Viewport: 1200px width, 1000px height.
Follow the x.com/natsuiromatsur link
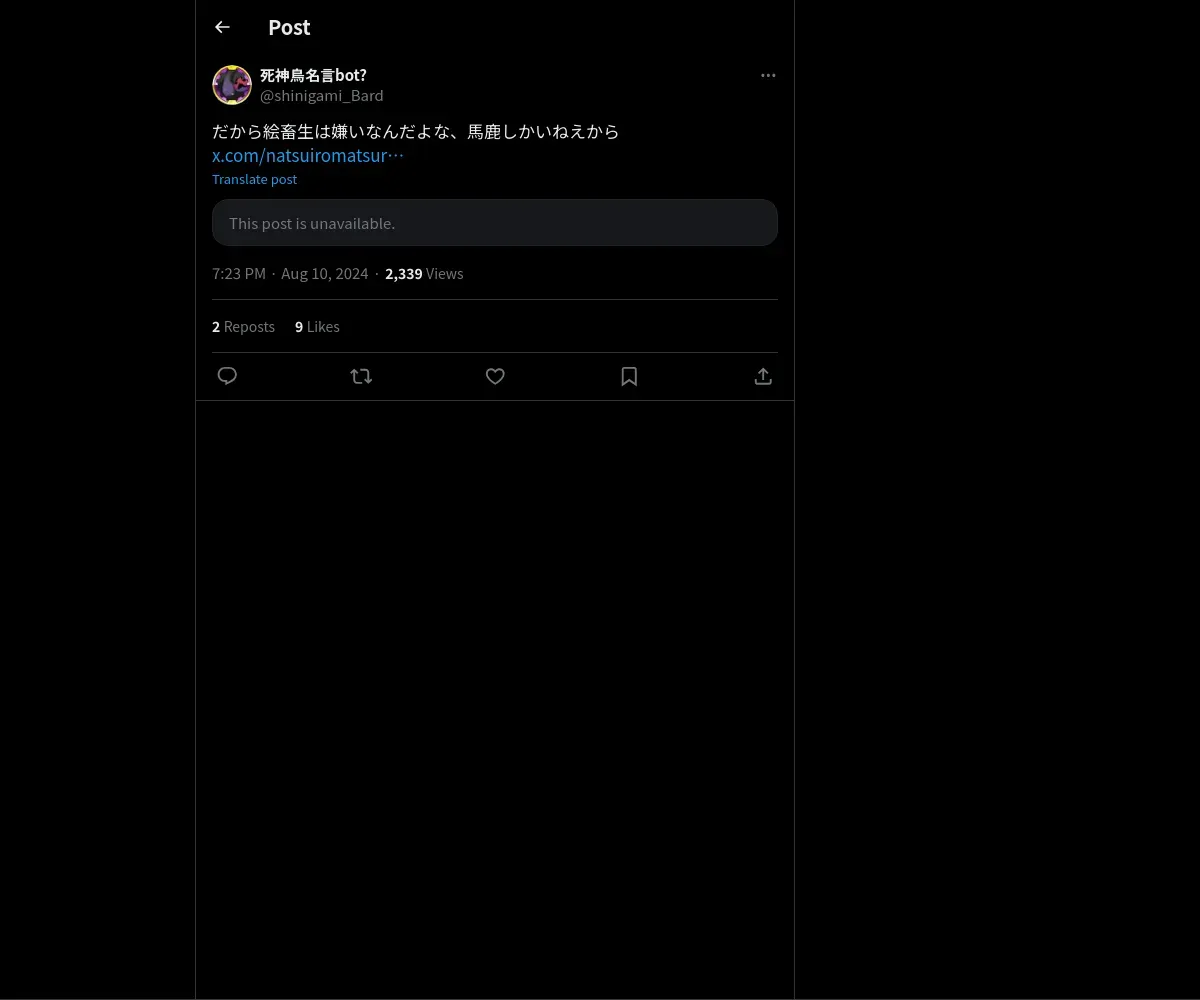coord(308,155)
